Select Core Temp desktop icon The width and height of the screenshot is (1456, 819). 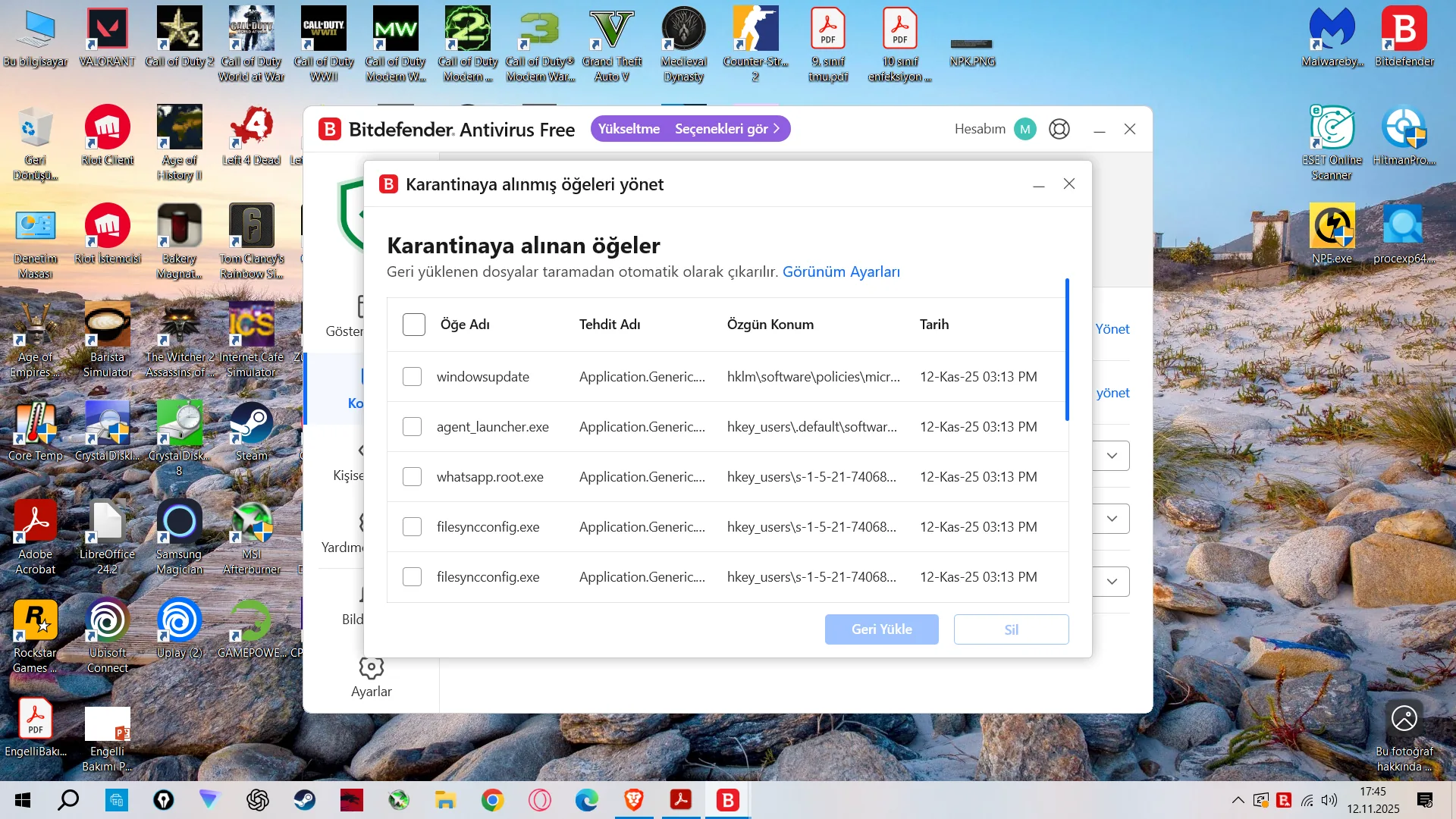point(36,431)
